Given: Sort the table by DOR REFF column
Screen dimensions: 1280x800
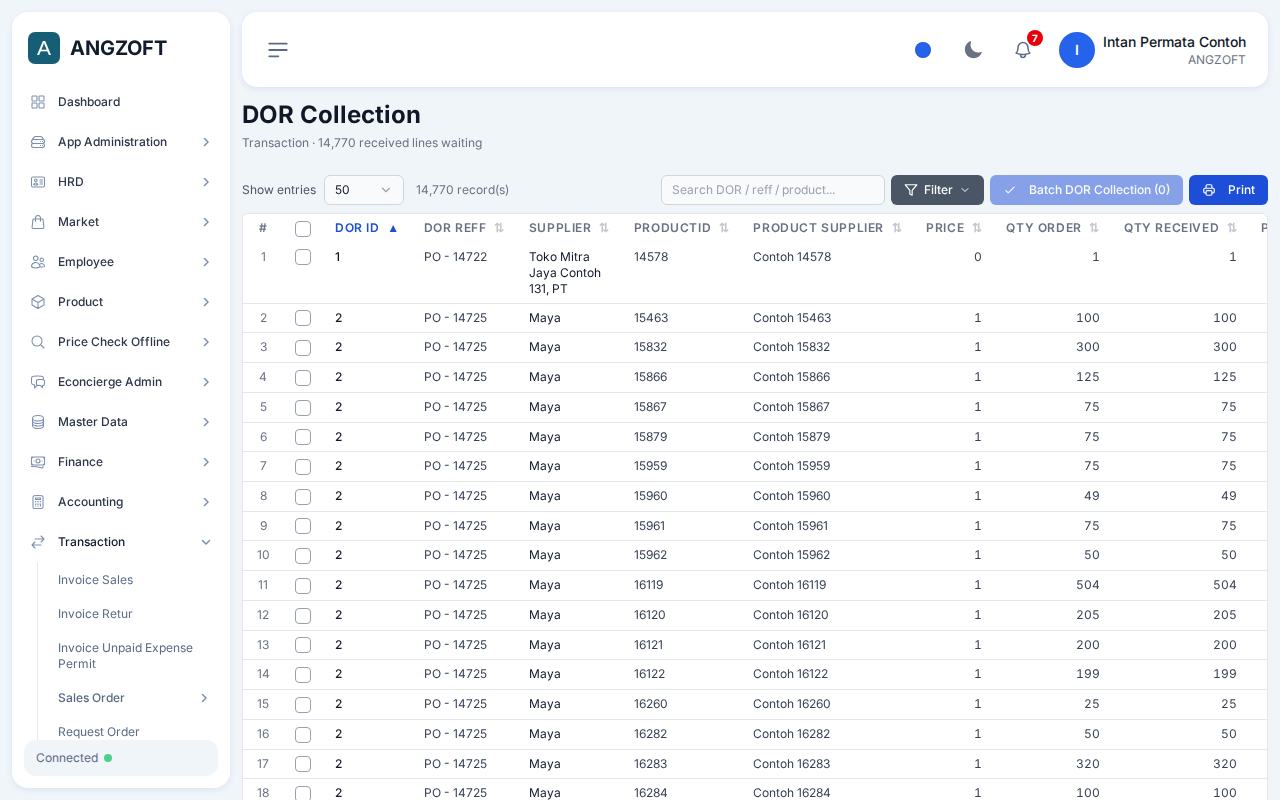Looking at the screenshot, I should [464, 228].
